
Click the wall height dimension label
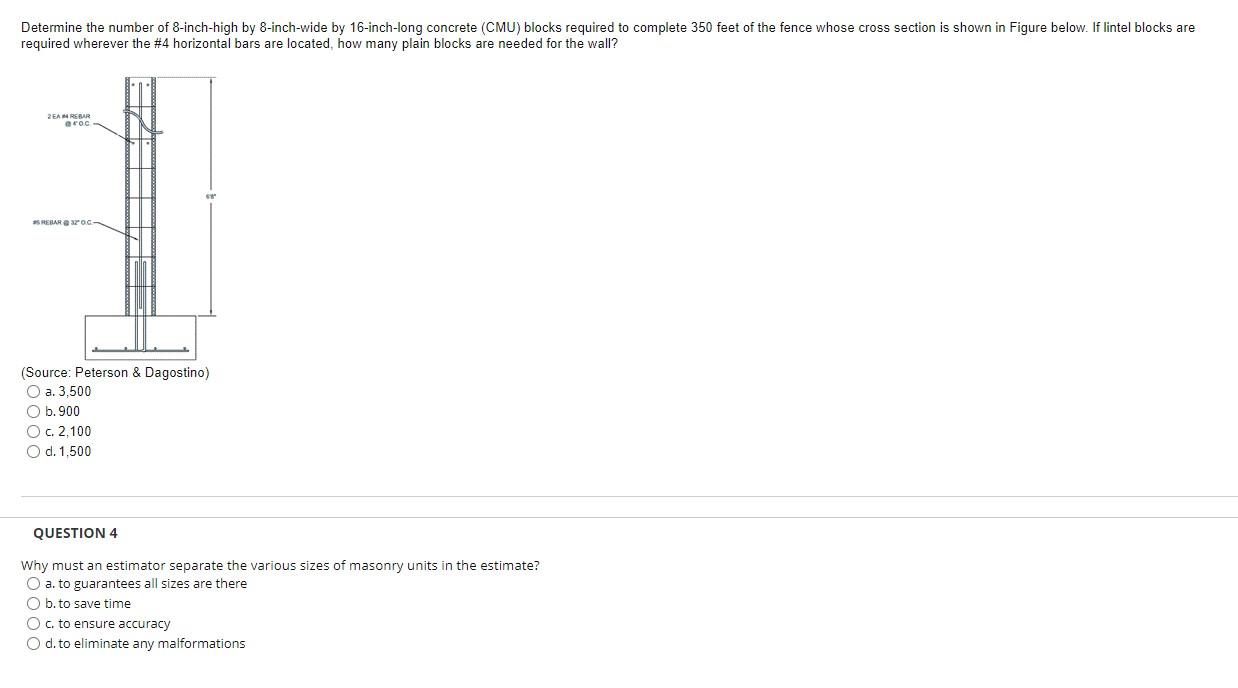click(x=210, y=197)
